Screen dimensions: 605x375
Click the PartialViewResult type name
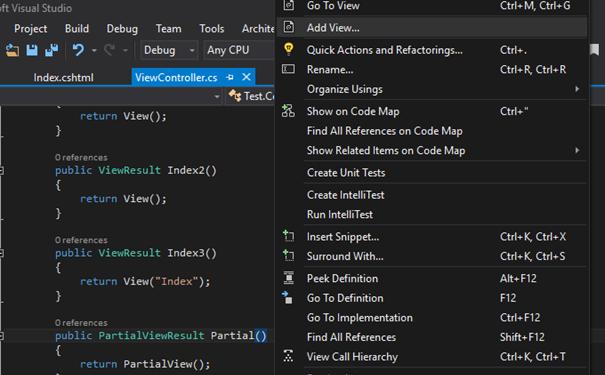click(x=151, y=335)
